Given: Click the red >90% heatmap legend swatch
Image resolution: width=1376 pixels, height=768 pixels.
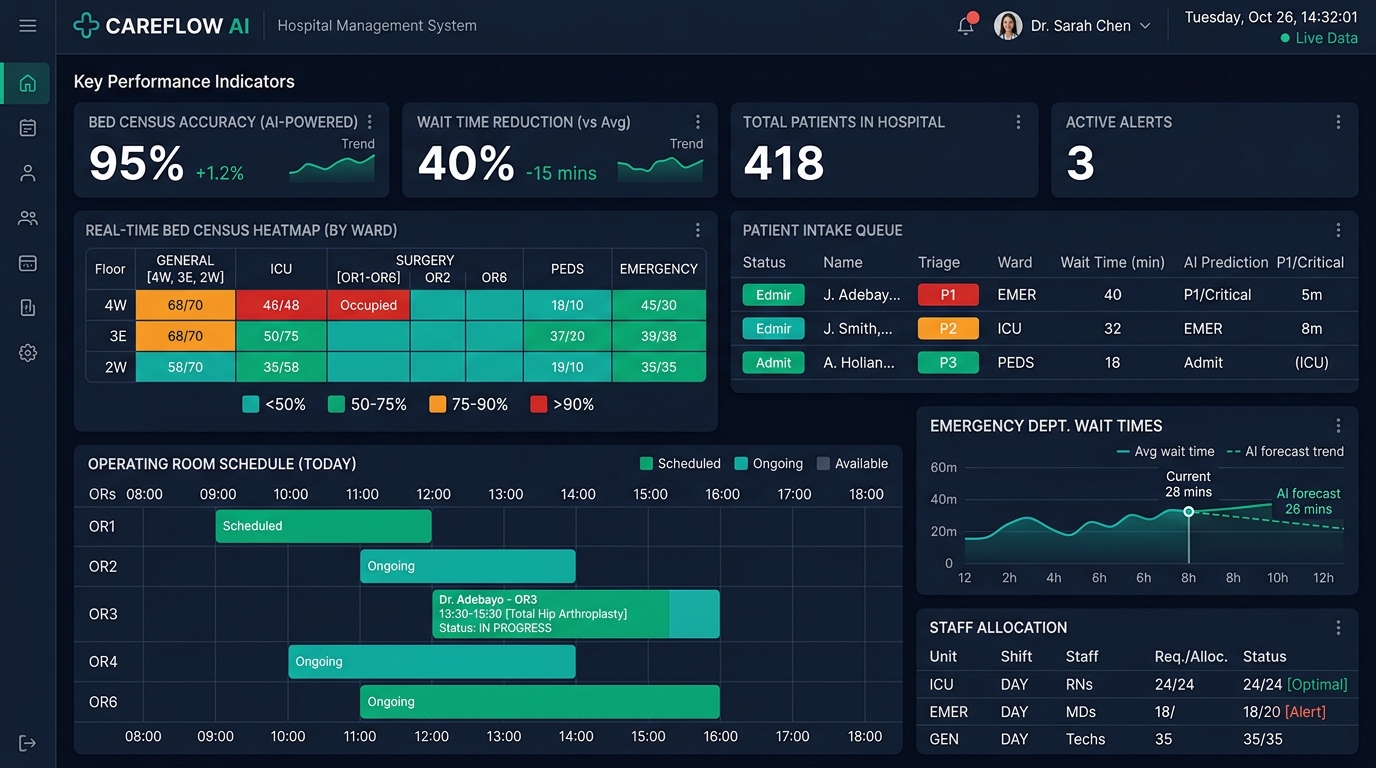Looking at the screenshot, I should [x=538, y=405].
